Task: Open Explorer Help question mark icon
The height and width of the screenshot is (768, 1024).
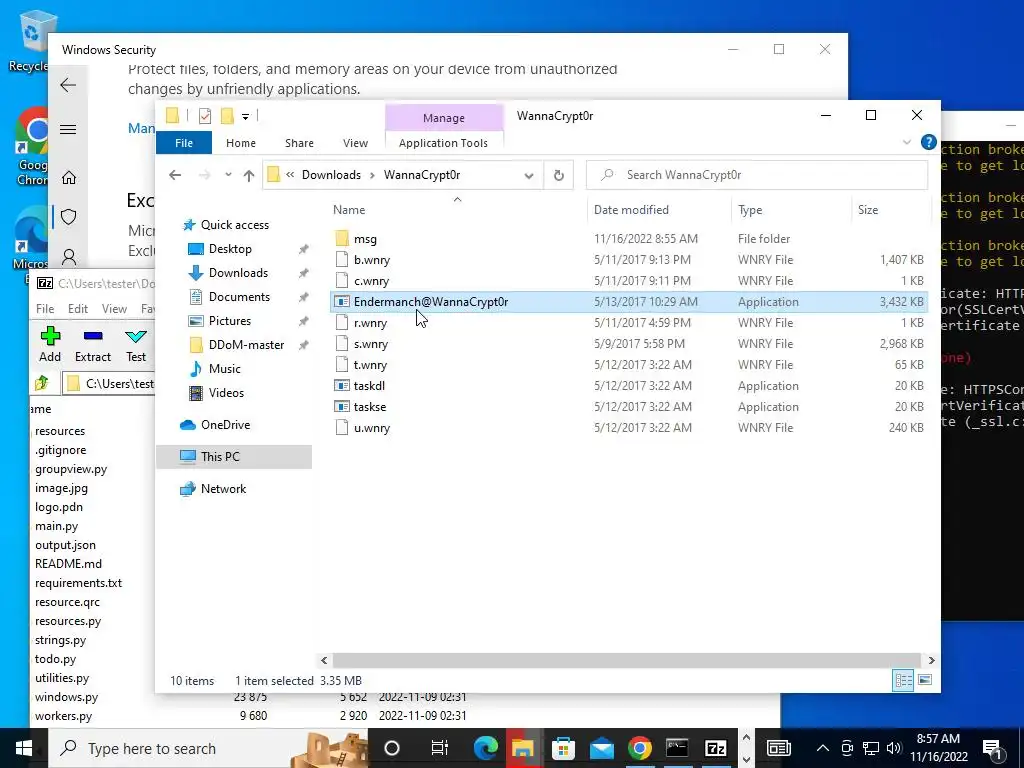Action: coord(928,142)
